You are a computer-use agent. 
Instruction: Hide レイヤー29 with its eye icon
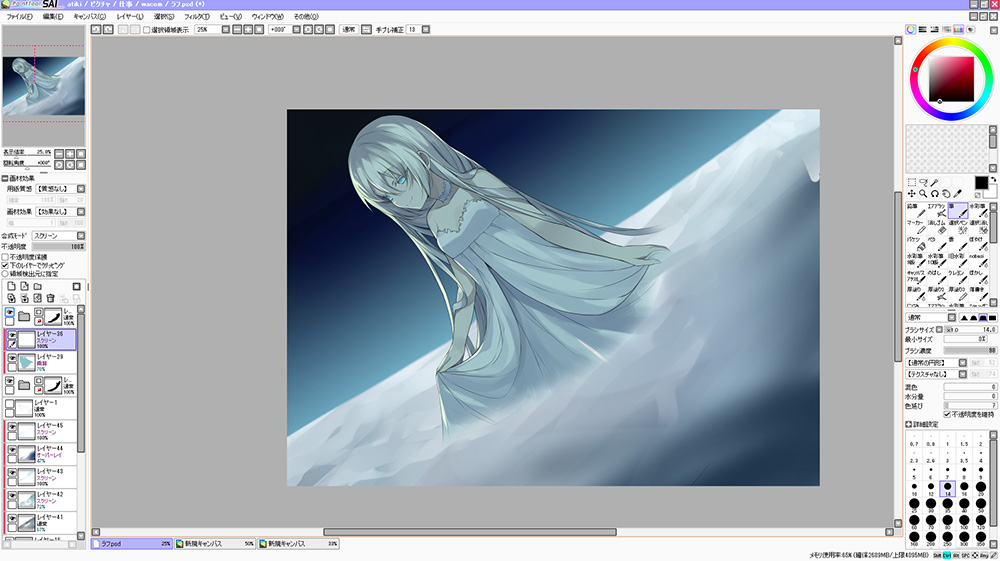coord(12,358)
